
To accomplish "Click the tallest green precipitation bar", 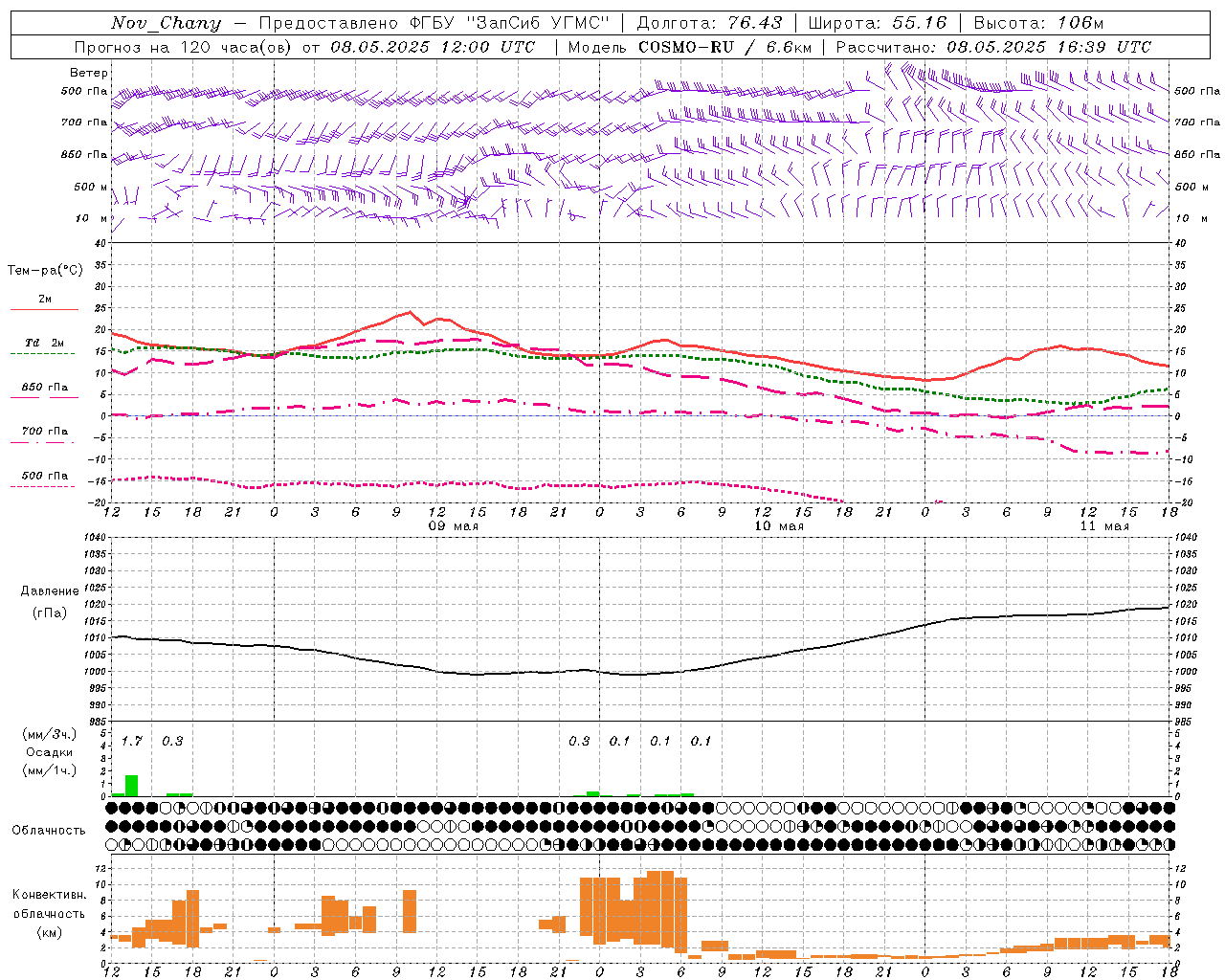I will tap(132, 786).
